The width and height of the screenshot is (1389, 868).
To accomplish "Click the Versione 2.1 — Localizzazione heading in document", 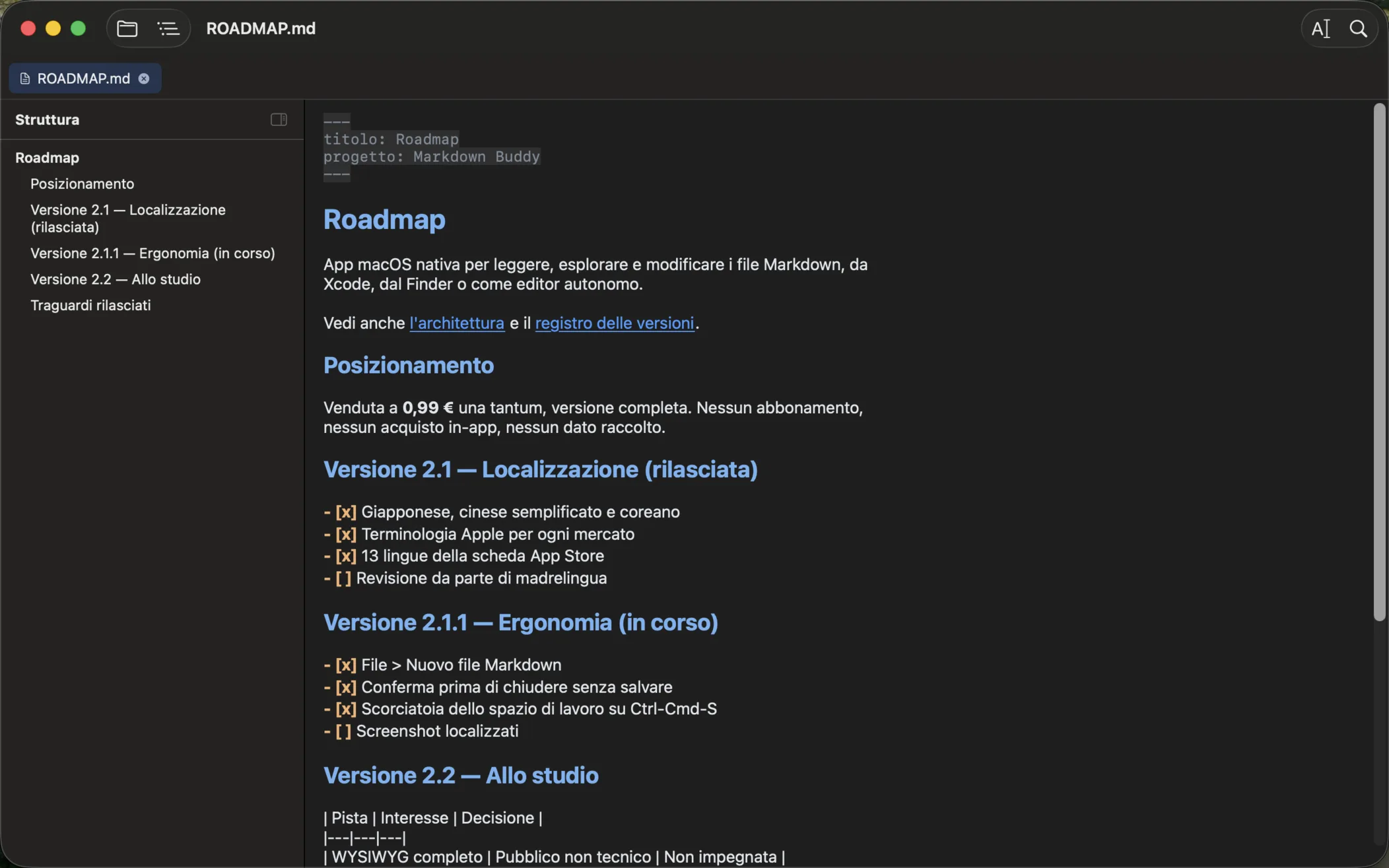I will pyautogui.click(x=541, y=469).
